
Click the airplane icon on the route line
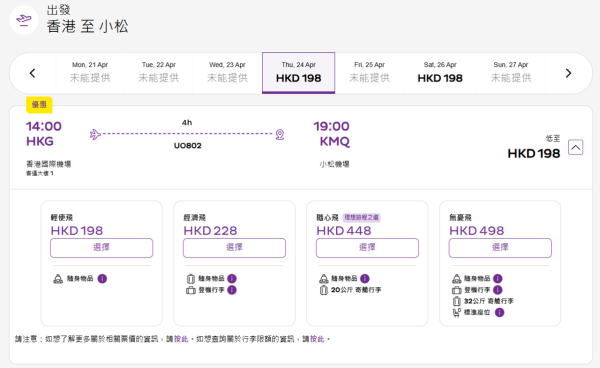coord(95,134)
